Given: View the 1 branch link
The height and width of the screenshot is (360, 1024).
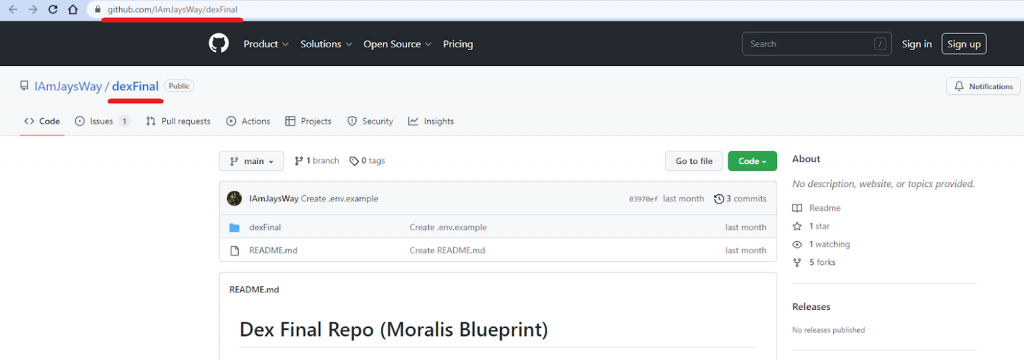Looking at the screenshot, I should (x=317, y=161).
